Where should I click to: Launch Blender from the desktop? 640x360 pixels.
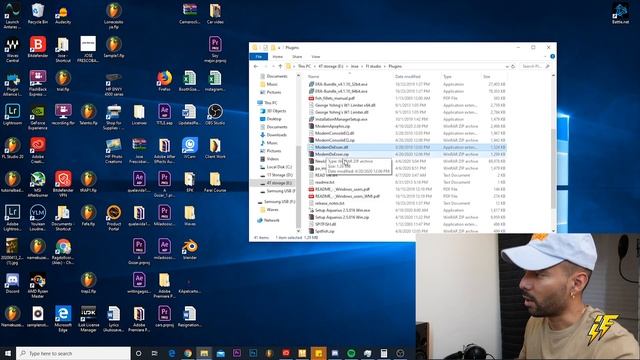pyautogui.click(x=190, y=249)
